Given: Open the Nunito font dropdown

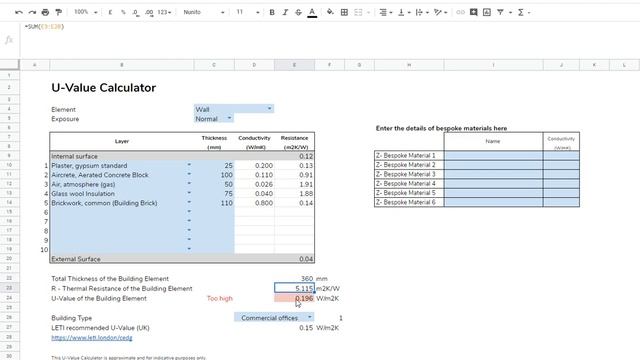Looking at the screenshot, I should pyautogui.click(x=204, y=12).
